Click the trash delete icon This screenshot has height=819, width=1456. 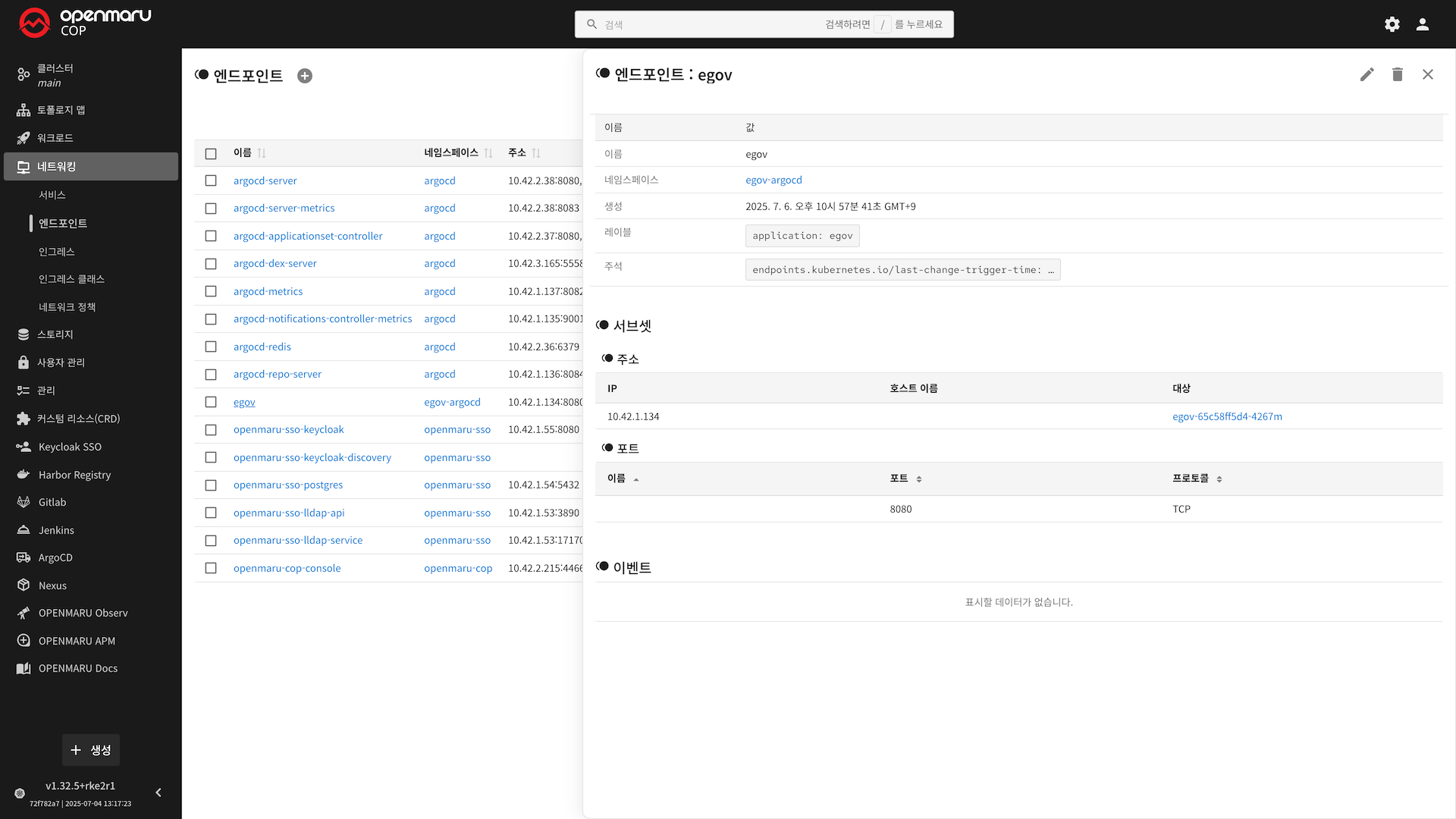(1397, 74)
